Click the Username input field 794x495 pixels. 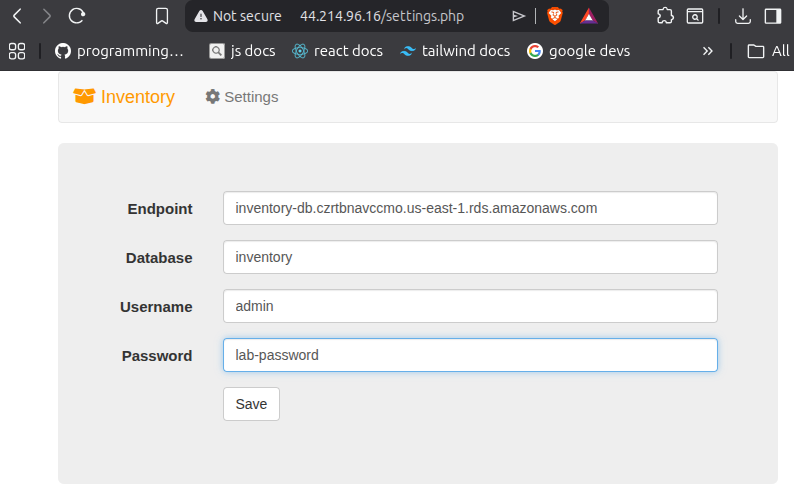pyautogui.click(x=470, y=306)
